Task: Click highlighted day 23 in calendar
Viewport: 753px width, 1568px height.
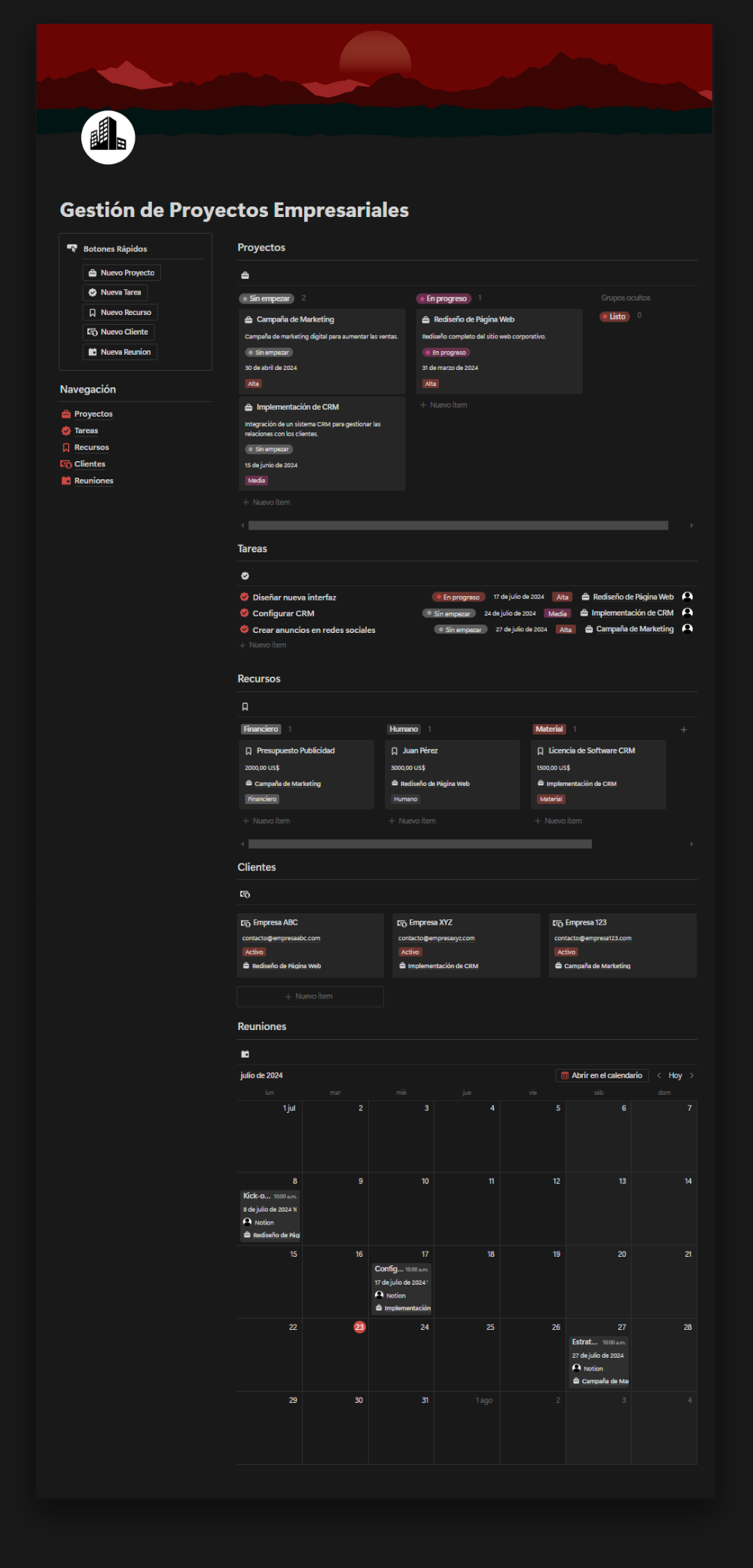Action: (x=359, y=1327)
